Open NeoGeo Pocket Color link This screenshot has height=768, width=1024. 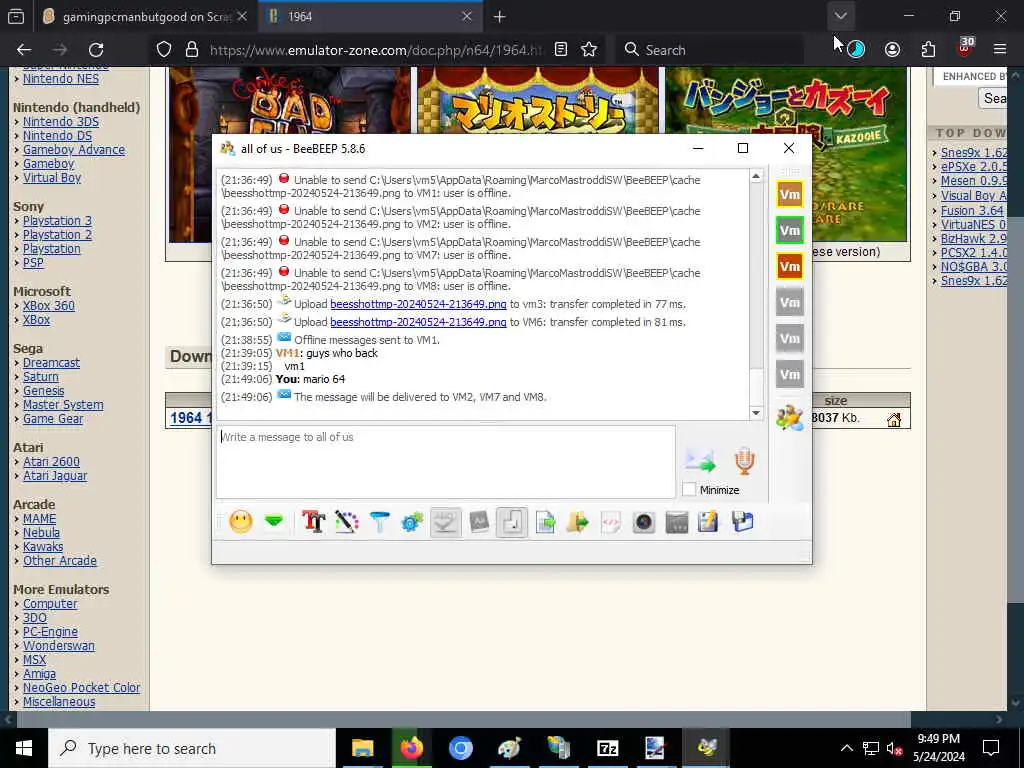pyautogui.click(x=82, y=688)
